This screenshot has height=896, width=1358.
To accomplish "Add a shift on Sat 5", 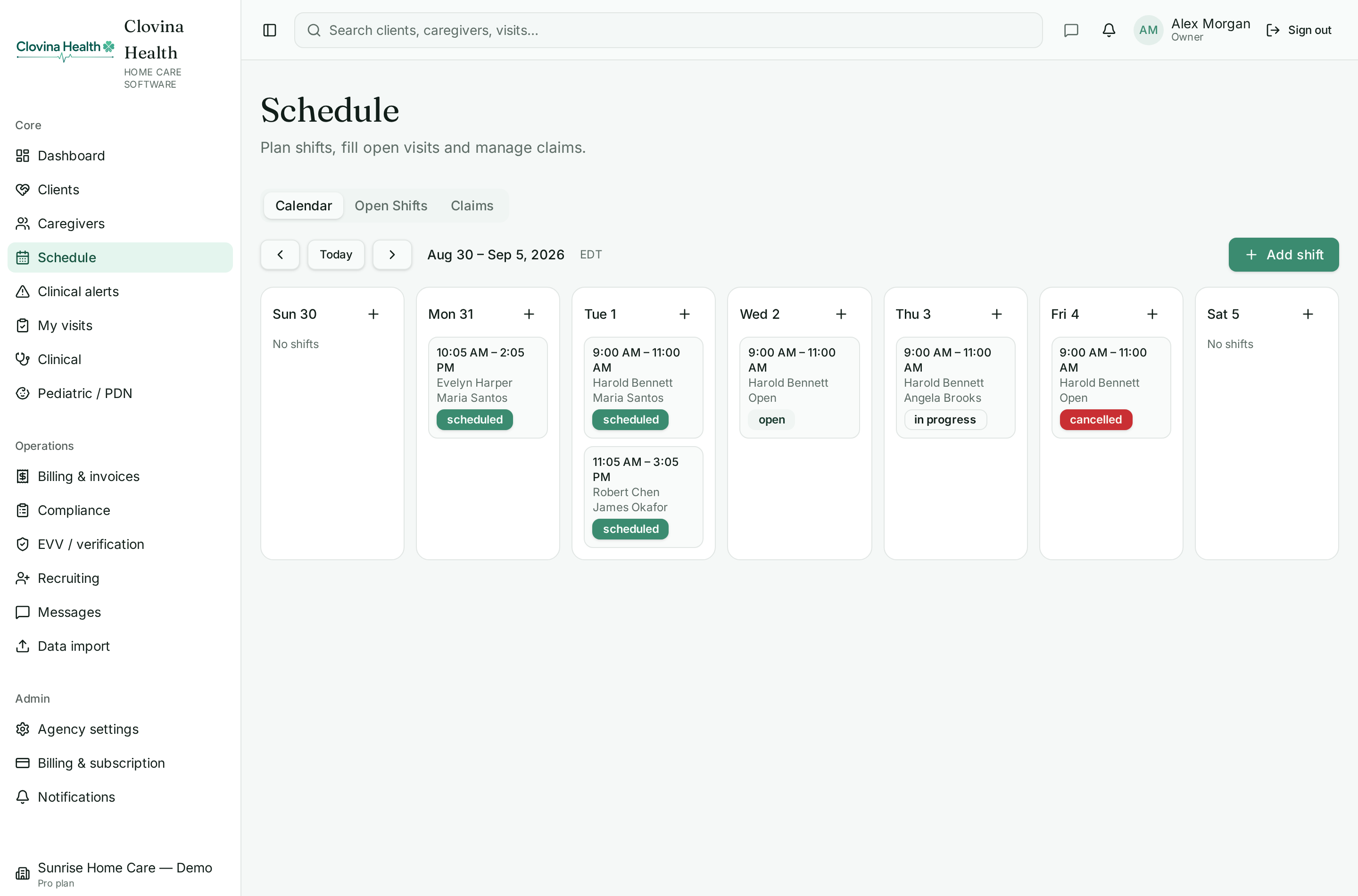I will coord(1308,314).
